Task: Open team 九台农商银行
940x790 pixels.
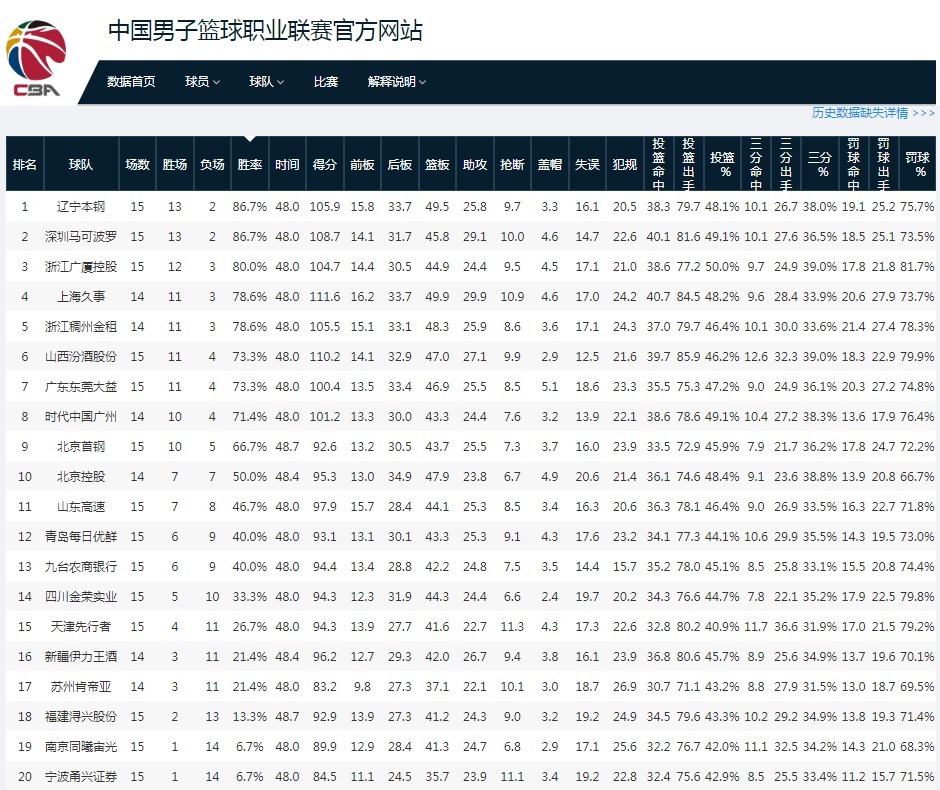Action: tap(81, 566)
